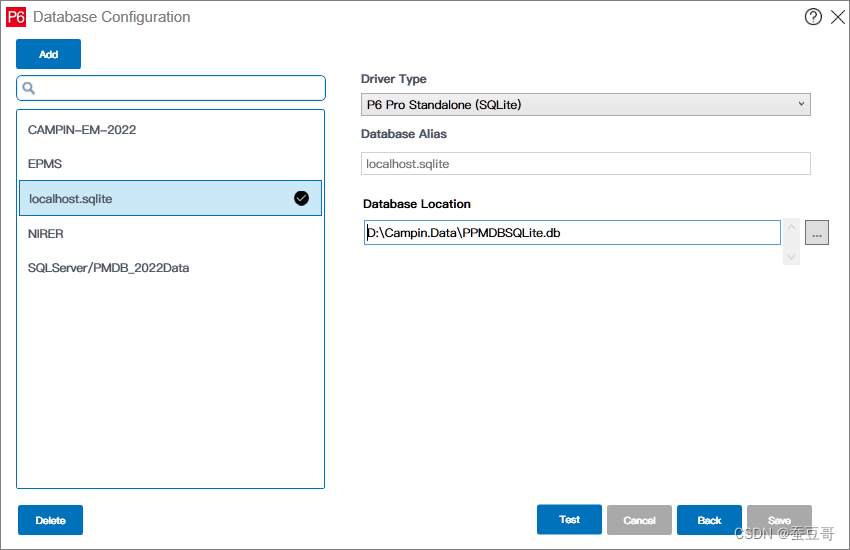The image size is (850, 550).
Task: Select EPMS in the database list
Action: point(170,164)
